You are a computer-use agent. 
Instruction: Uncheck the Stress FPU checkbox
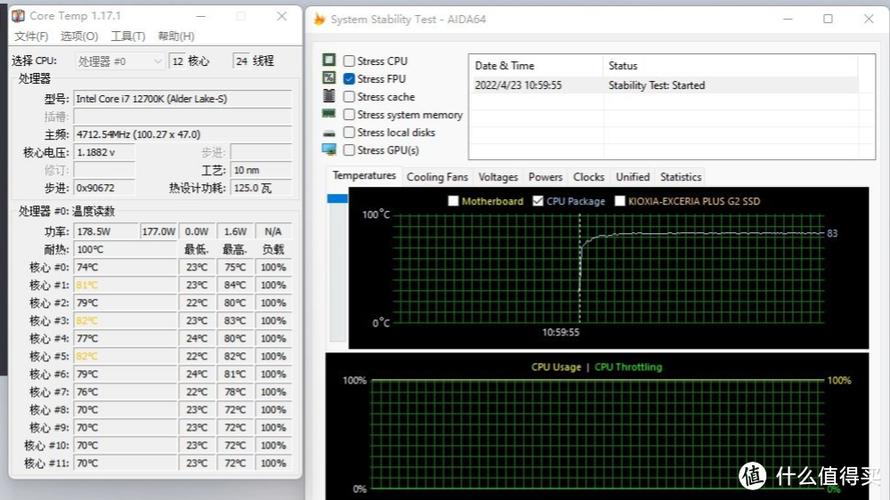click(349, 79)
